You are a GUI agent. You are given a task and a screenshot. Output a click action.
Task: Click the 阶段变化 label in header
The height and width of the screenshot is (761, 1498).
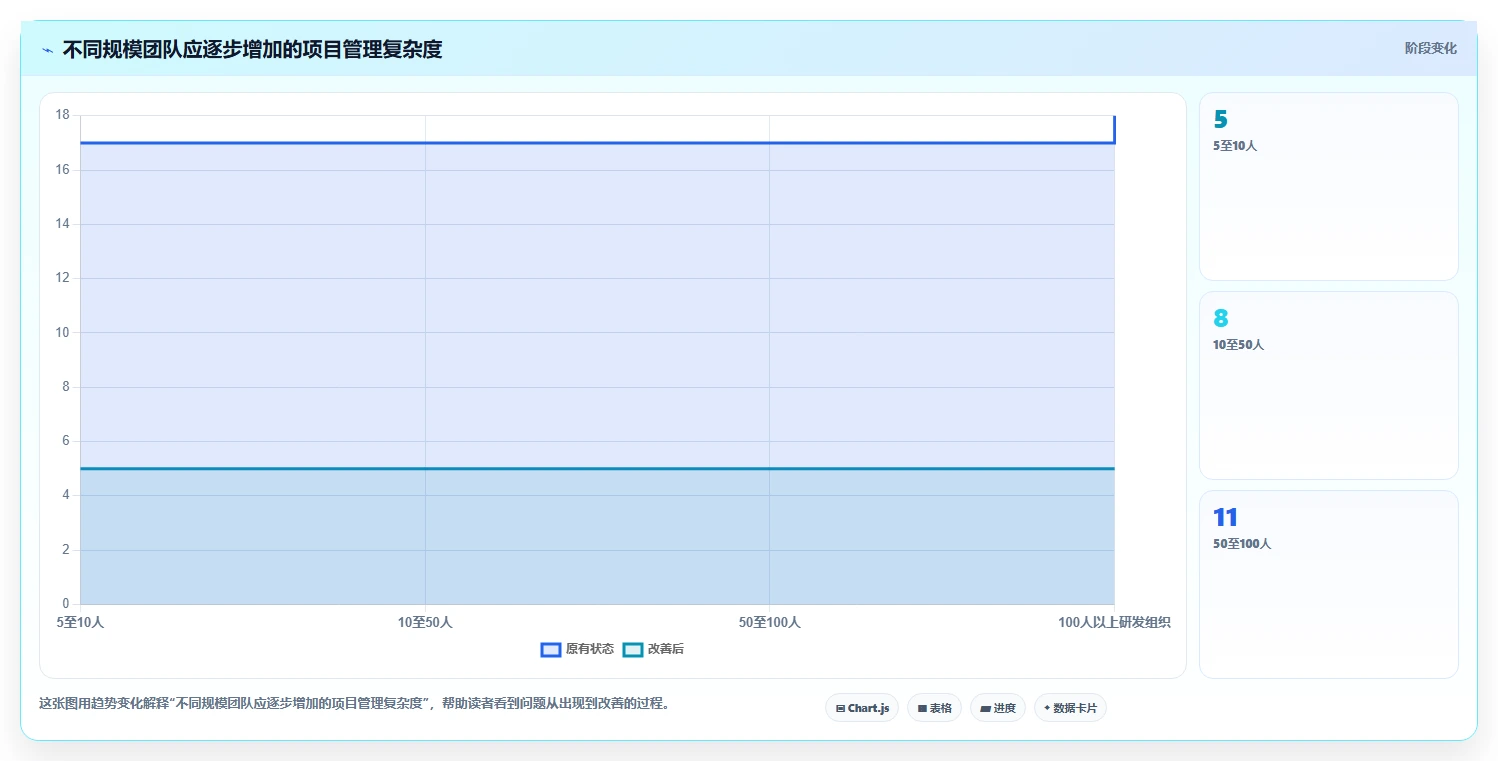(x=1431, y=48)
